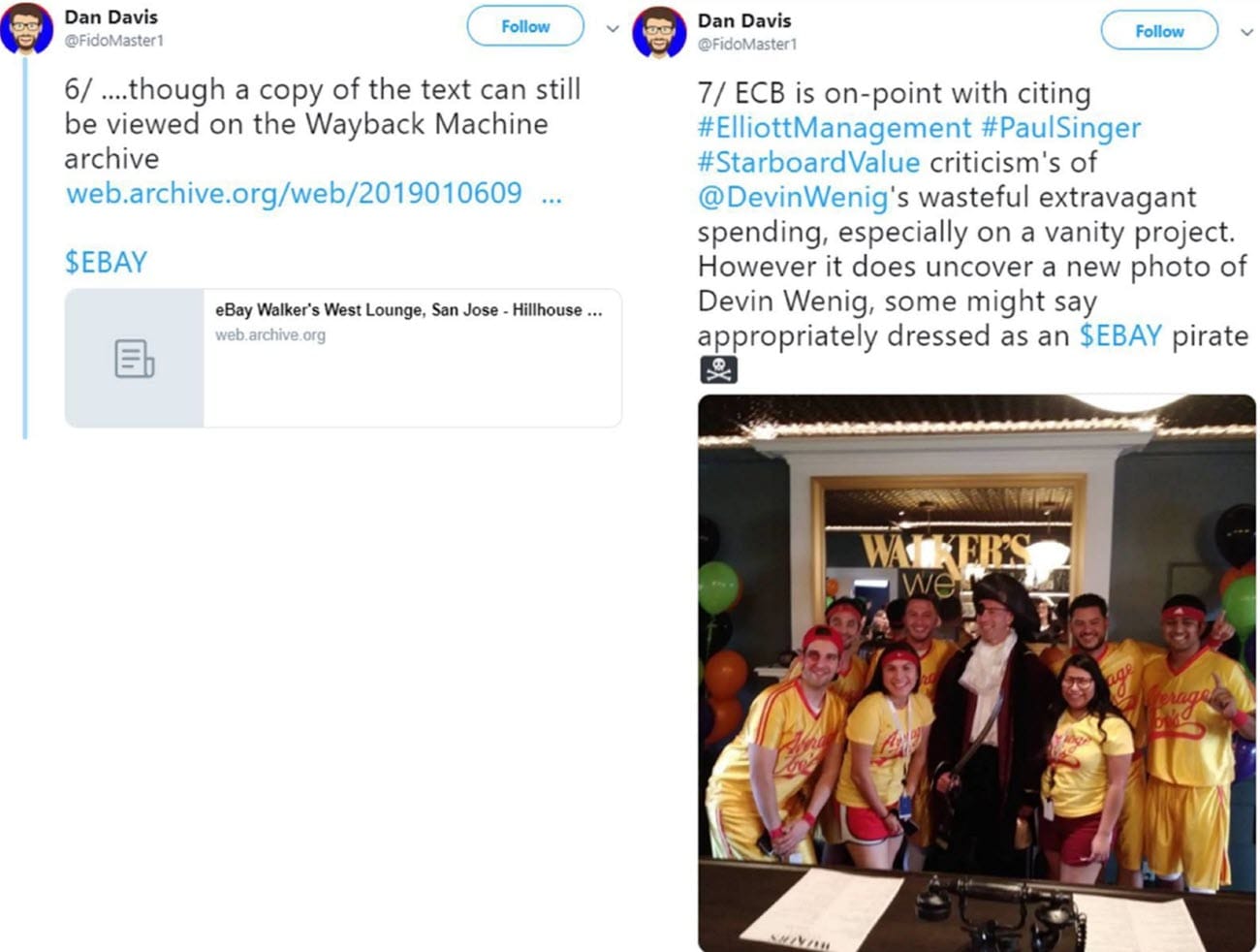Click the @FidoMaster1 handle on right tweet
Image resolution: width=1260 pixels, height=952 pixels.
(x=747, y=45)
